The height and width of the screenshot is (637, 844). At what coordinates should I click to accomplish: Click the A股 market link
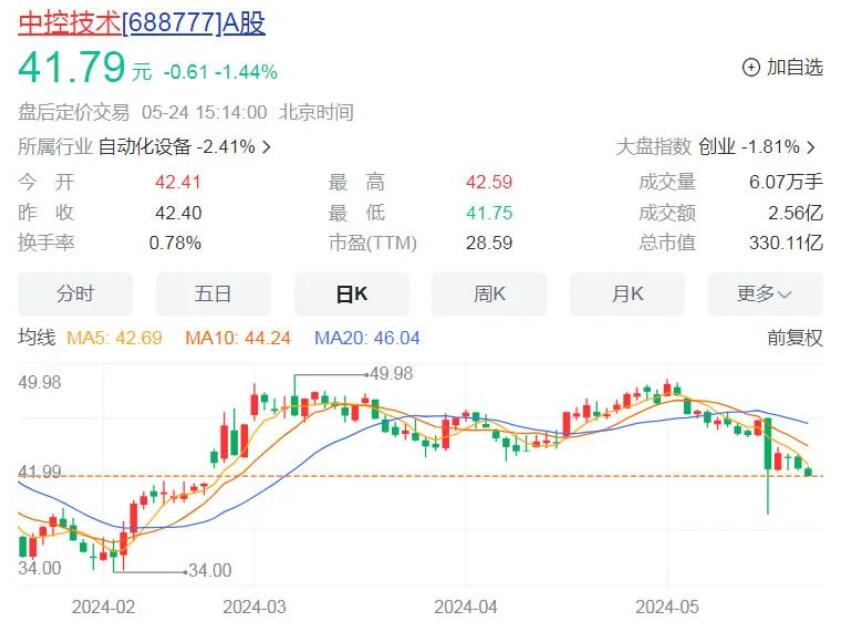243,24
